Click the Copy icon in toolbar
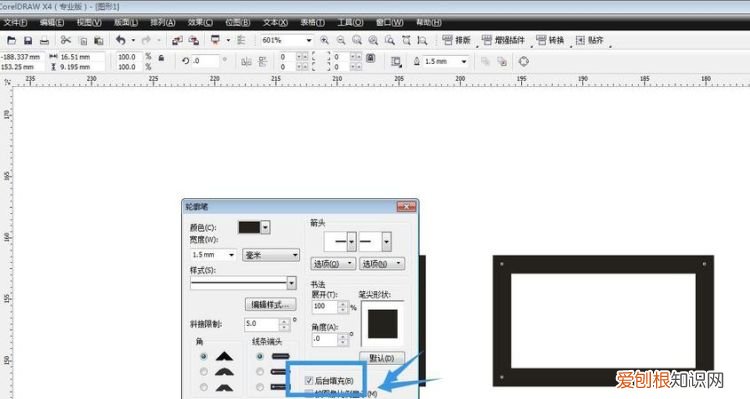 point(83,41)
